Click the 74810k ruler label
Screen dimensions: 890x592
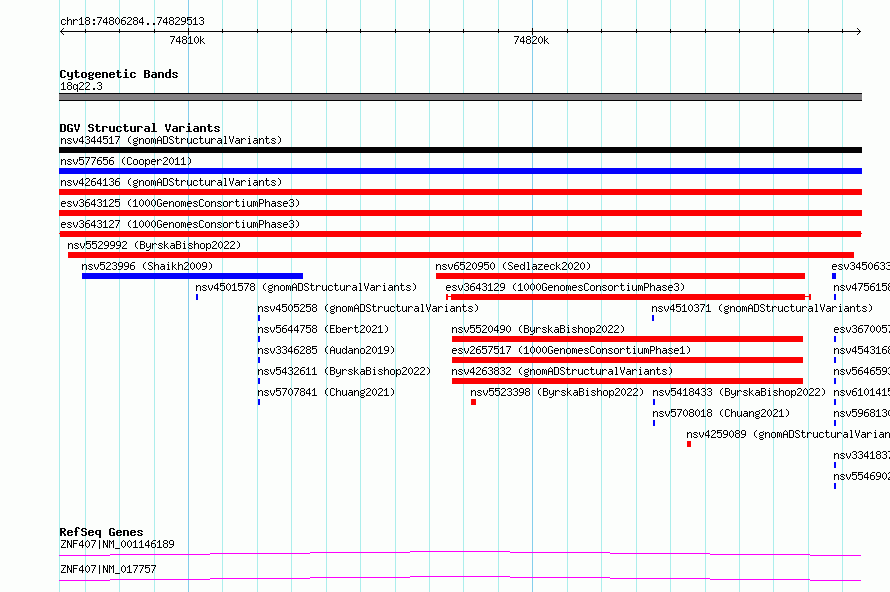(187, 40)
